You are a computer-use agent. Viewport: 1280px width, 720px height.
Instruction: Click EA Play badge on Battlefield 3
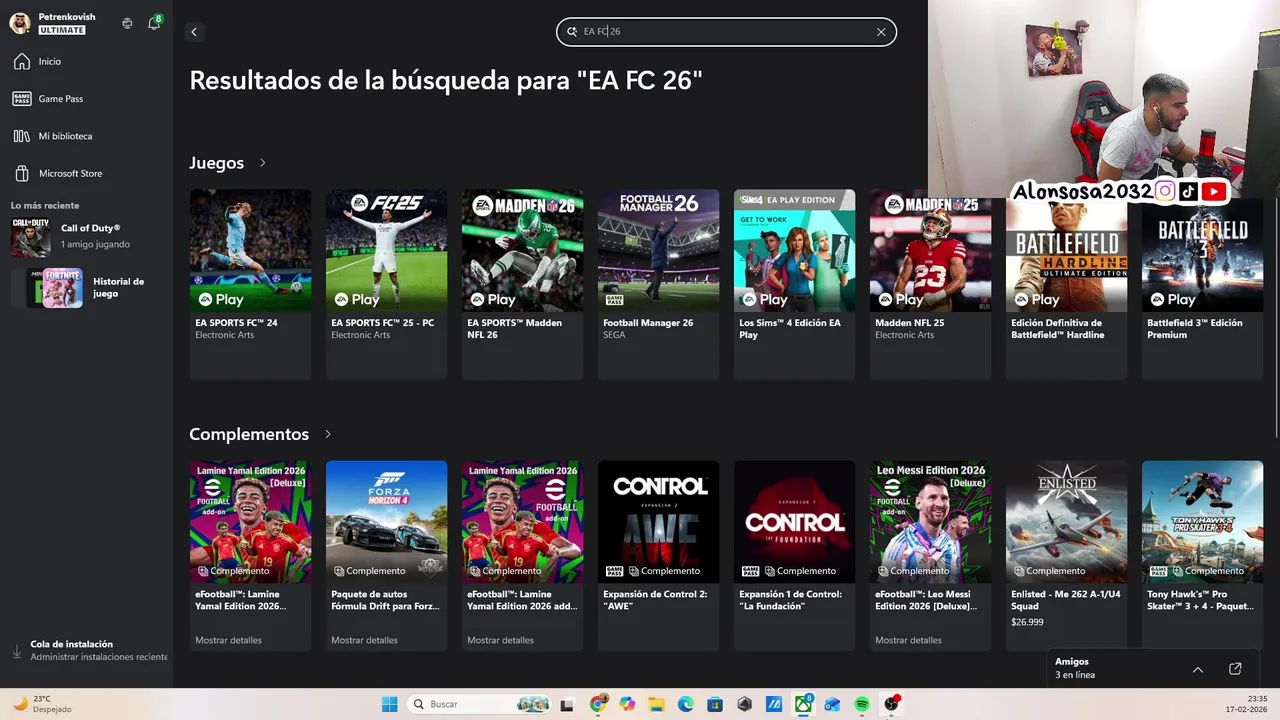tap(1173, 299)
